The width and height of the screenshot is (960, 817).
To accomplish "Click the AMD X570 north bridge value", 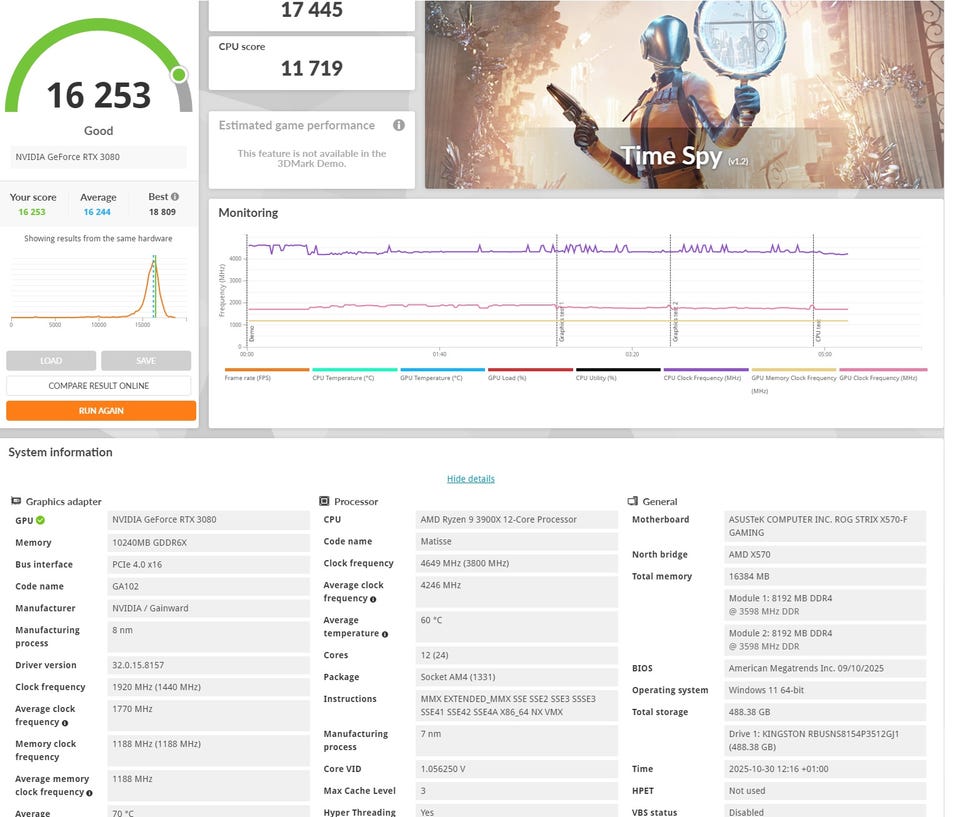I will tap(825, 554).
